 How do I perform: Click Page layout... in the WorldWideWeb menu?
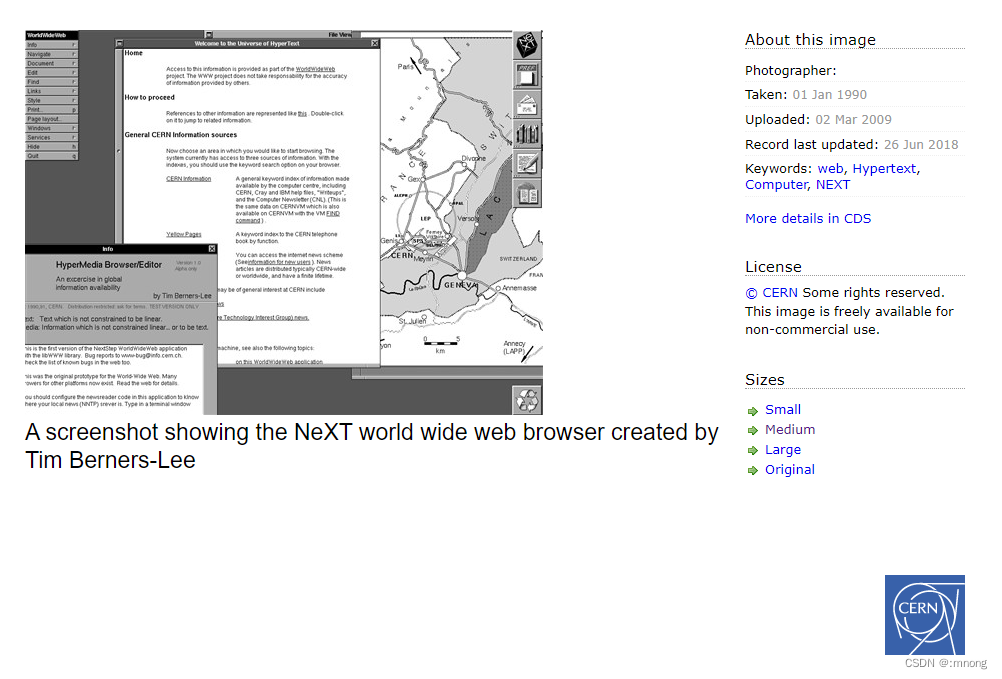52,119
